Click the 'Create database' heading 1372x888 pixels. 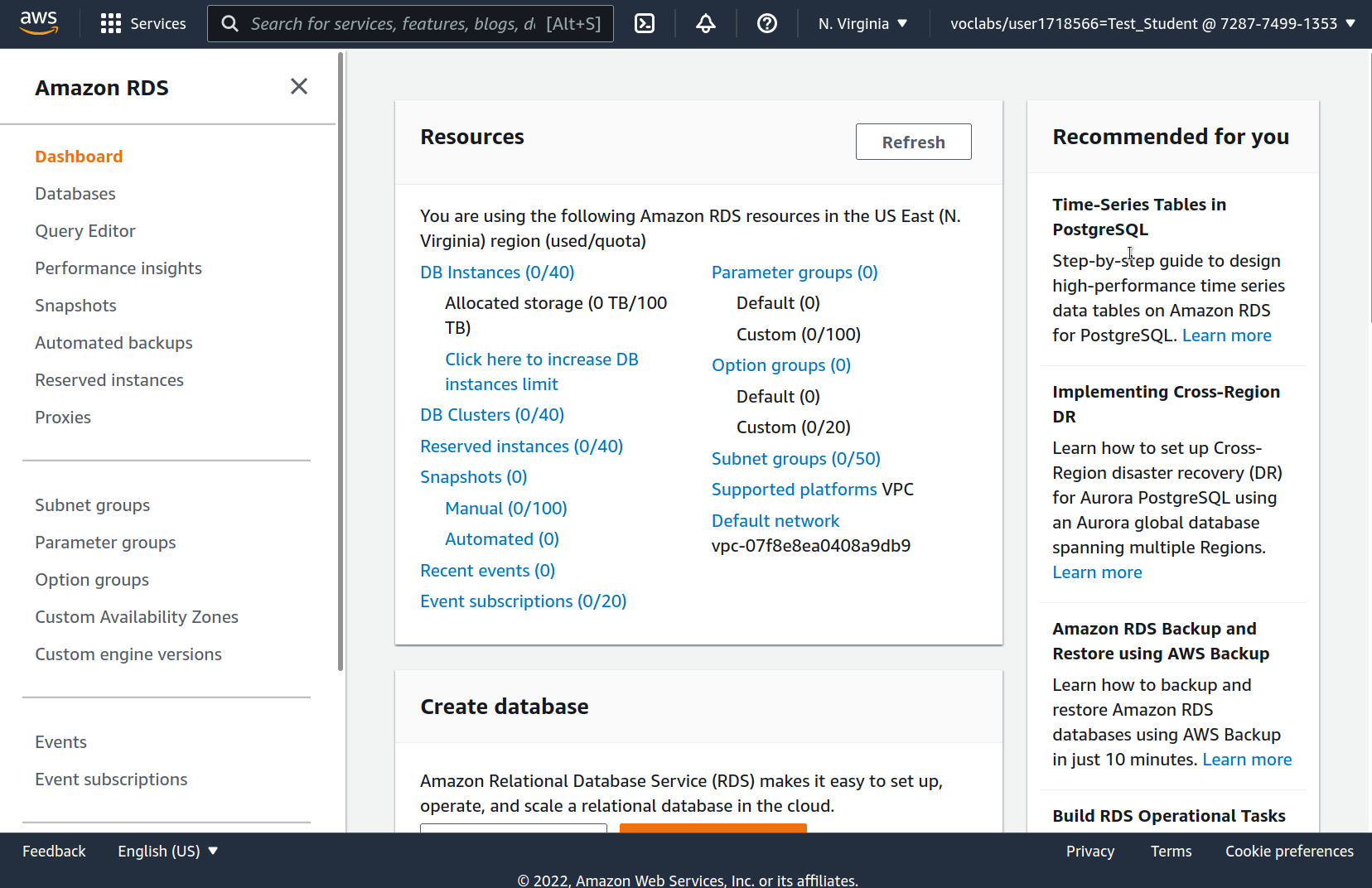coord(505,707)
